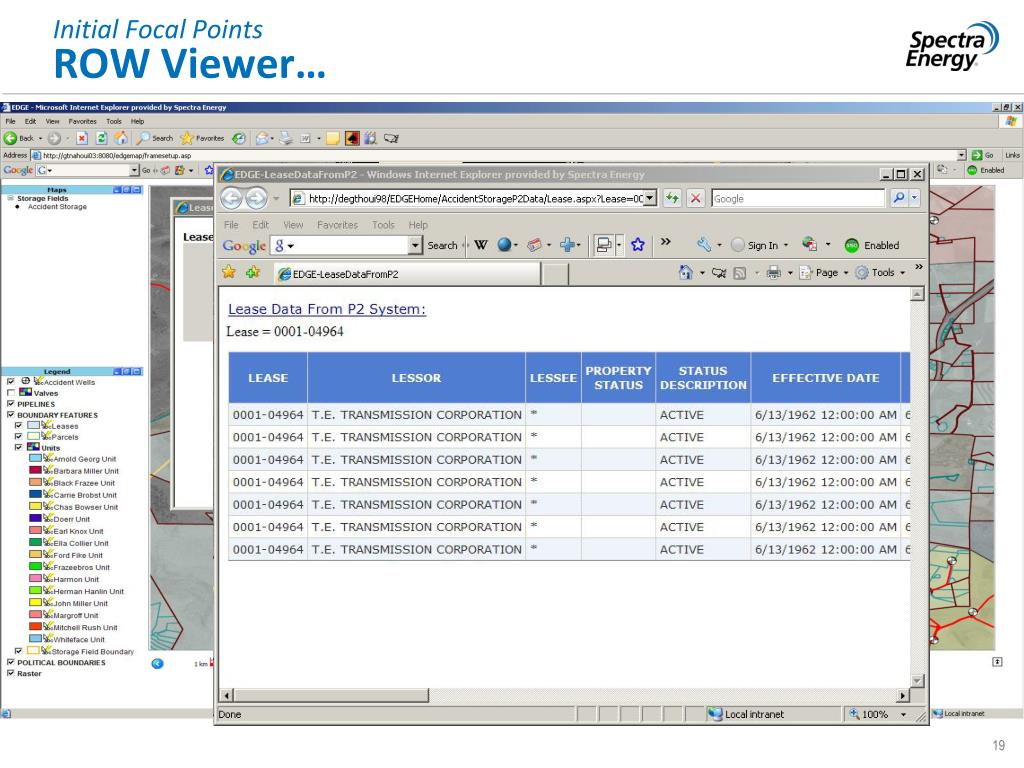
Task: Click the horizontal scrollbar thumb in popup
Action: click(x=331, y=696)
